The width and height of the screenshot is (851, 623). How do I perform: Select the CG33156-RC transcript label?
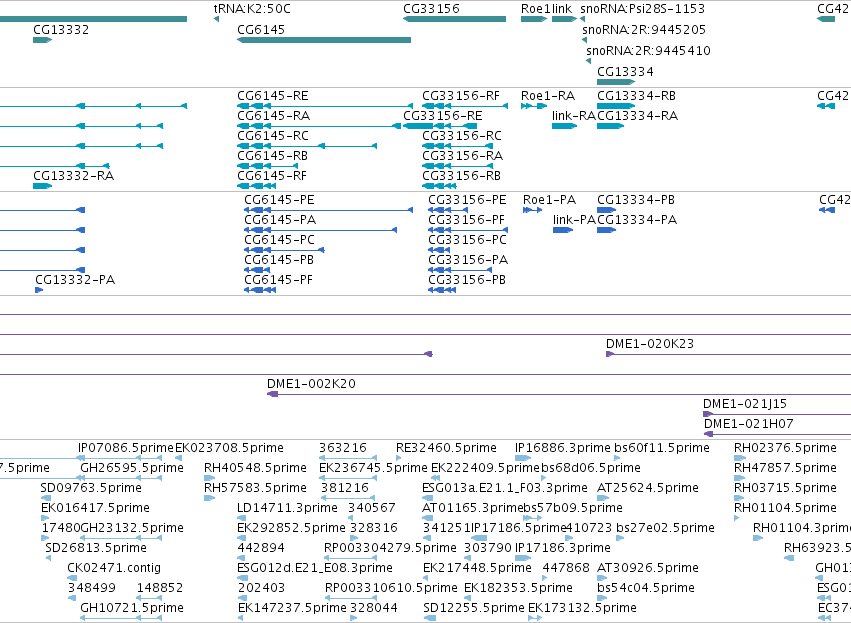click(x=462, y=136)
